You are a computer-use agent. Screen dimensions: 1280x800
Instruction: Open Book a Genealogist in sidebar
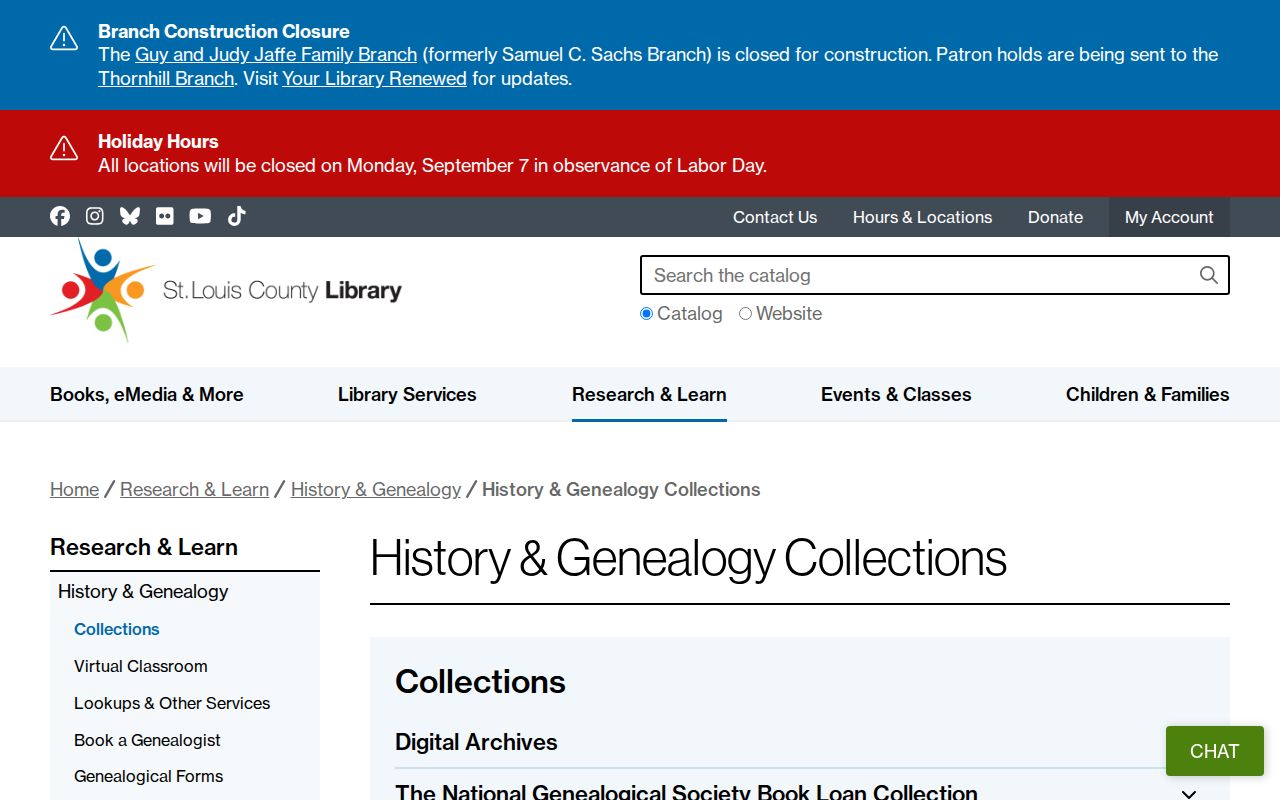point(147,740)
